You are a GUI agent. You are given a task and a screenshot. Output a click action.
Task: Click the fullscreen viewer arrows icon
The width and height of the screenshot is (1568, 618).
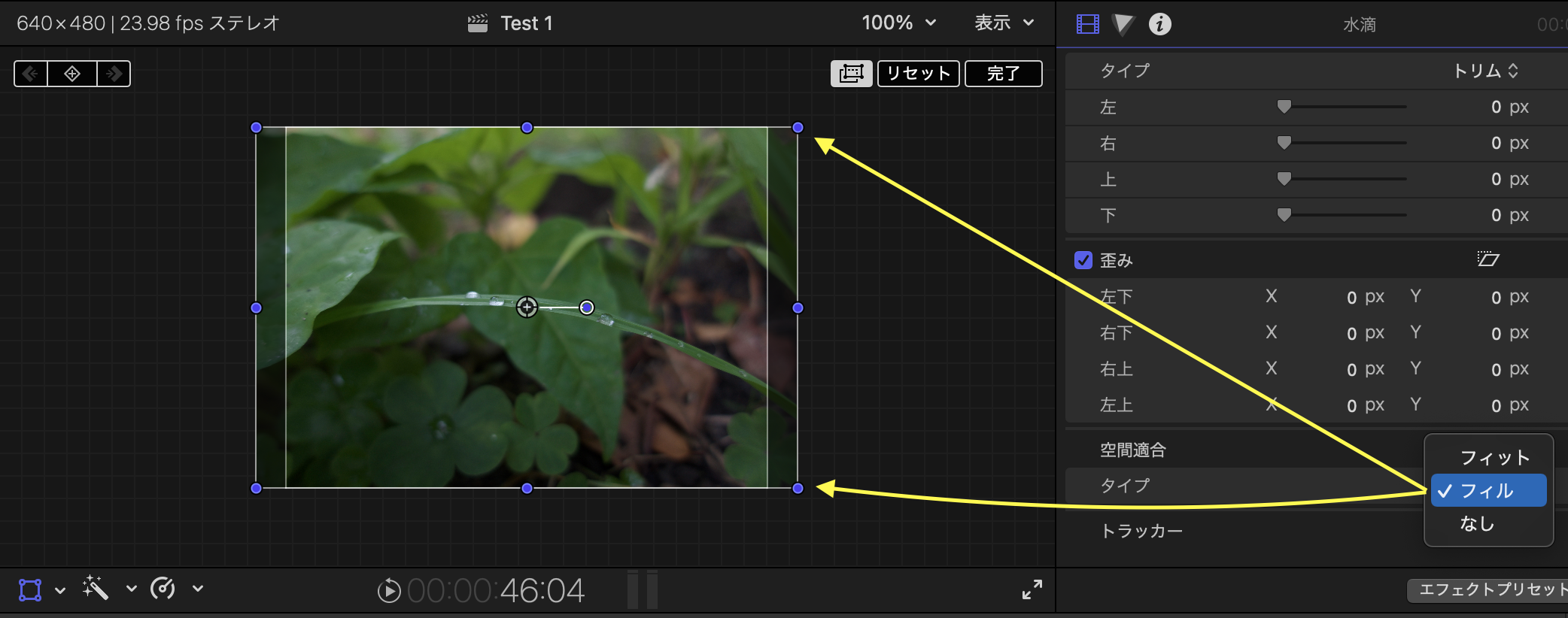click(1032, 589)
